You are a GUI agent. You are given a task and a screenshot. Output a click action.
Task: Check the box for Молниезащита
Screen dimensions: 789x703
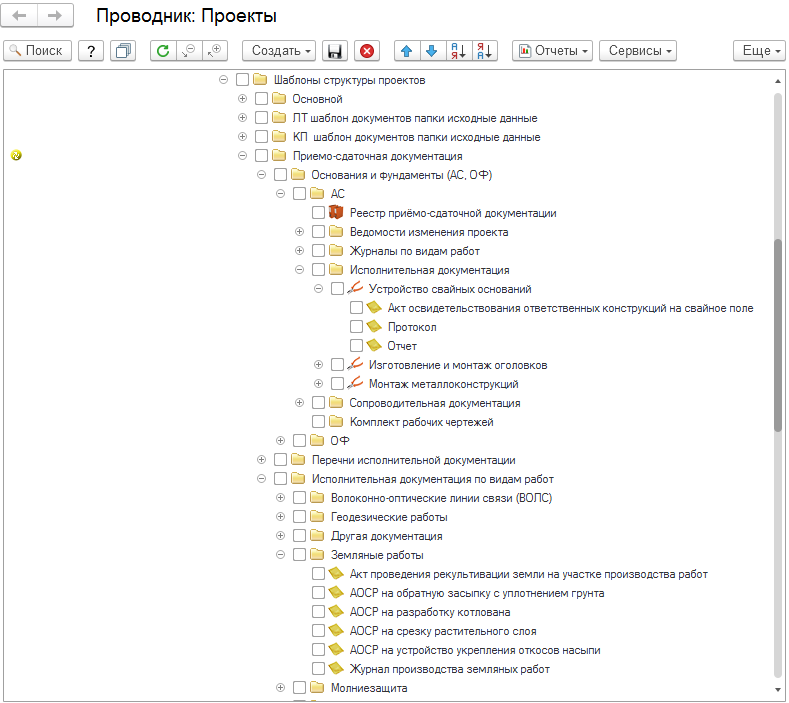point(299,687)
